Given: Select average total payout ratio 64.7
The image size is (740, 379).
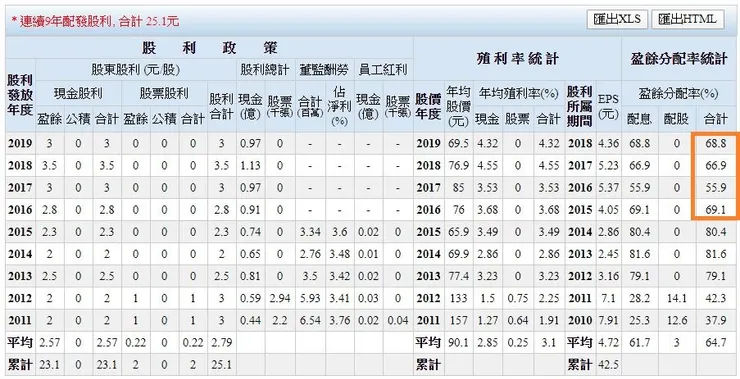Looking at the screenshot, I should 716,342.
